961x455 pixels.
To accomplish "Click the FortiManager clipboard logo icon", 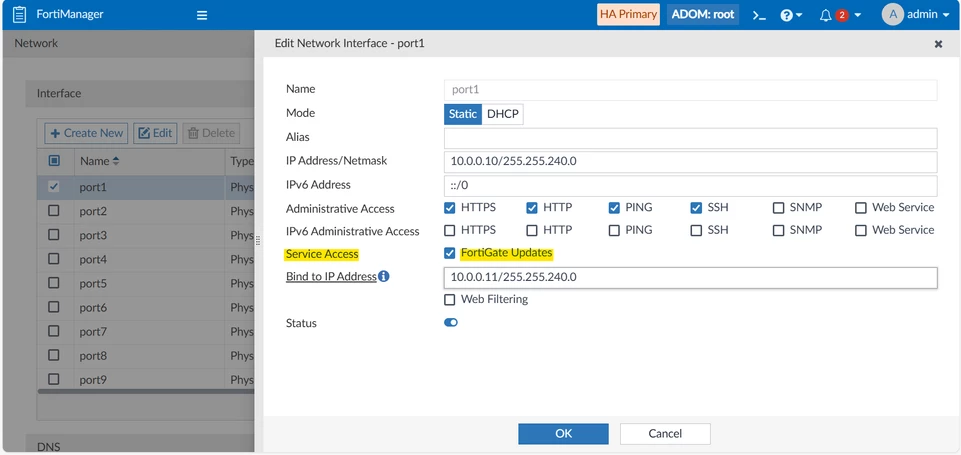I will pyautogui.click(x=20, y=14).
